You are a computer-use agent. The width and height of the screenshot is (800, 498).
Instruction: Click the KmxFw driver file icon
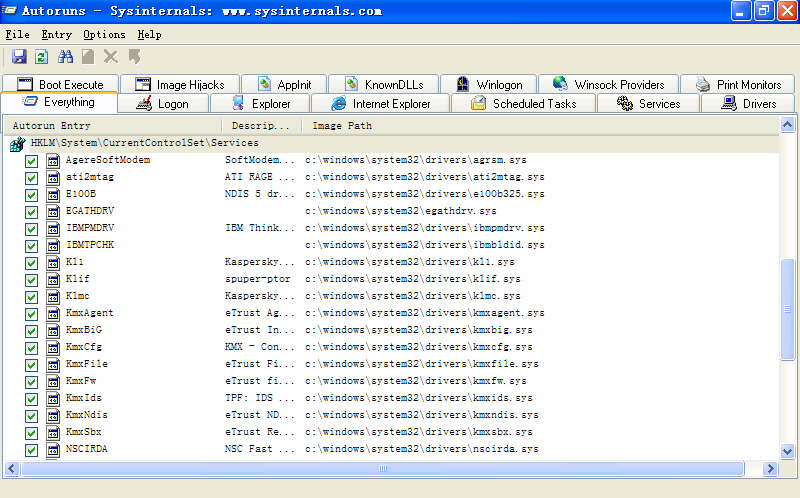[x=53, y=382]
